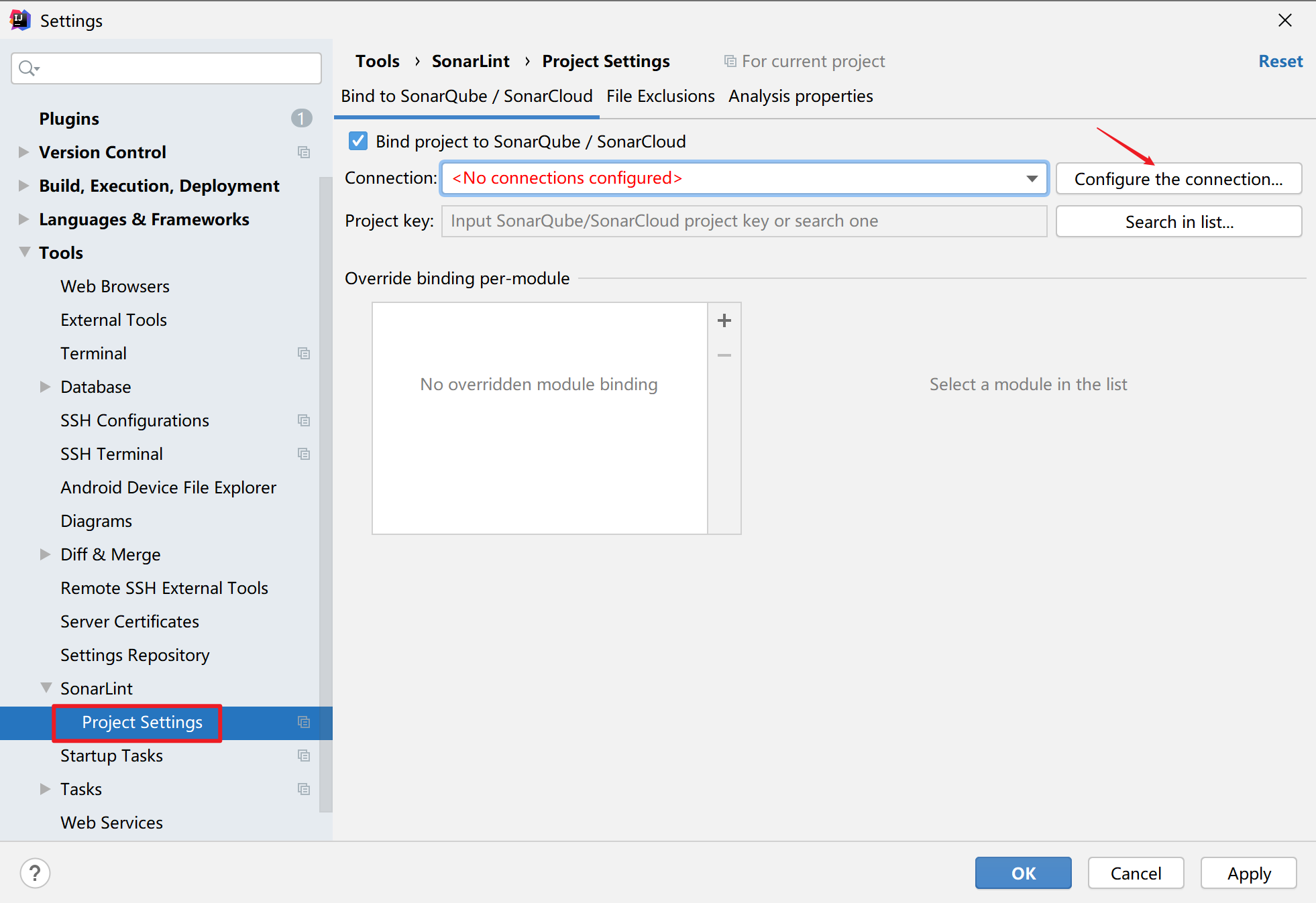1316x903 pixels.
Task: Click the help question mark button
Action: [x=35, y=874]
